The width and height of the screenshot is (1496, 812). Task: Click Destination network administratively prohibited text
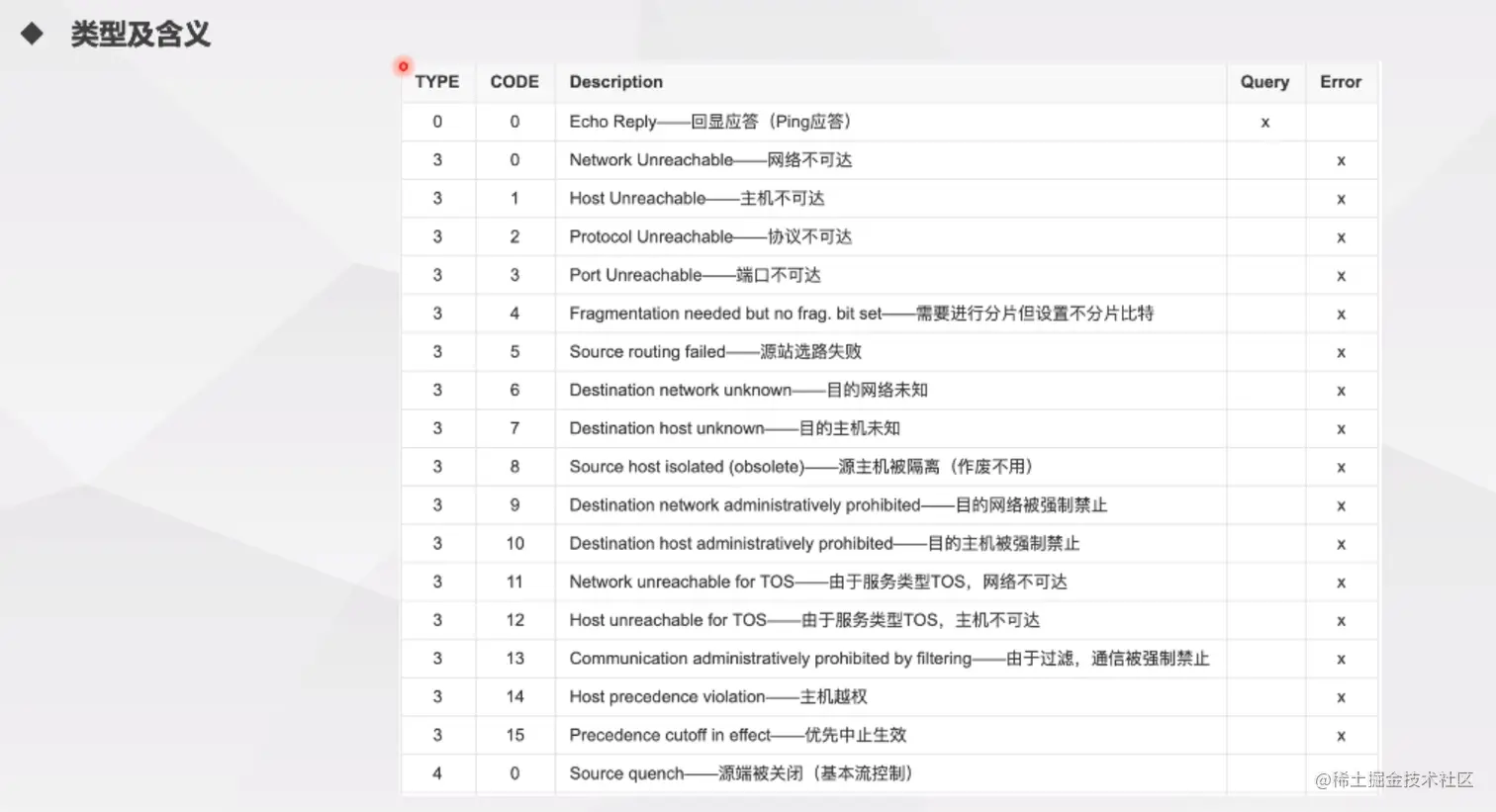[838, 505]
